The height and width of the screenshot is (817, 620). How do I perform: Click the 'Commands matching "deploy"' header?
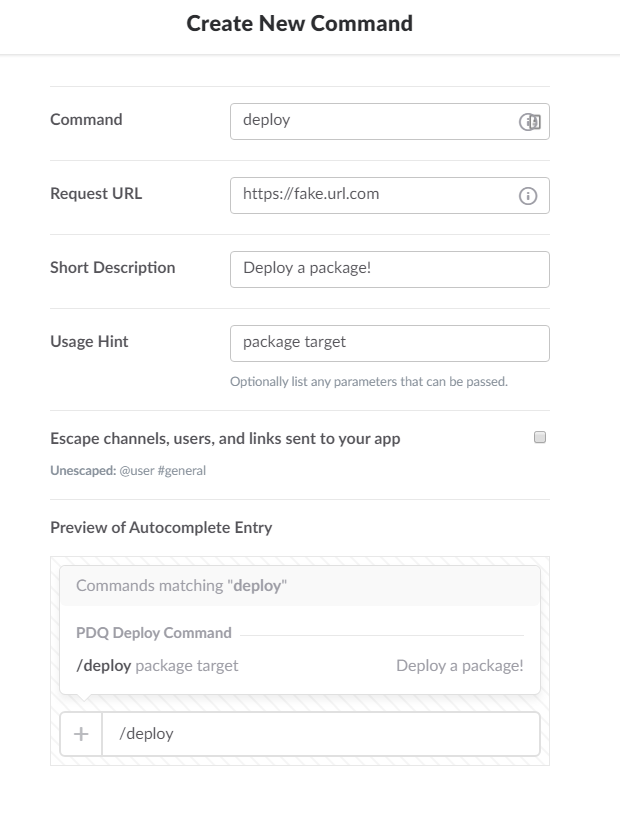[x=181, y=586]
